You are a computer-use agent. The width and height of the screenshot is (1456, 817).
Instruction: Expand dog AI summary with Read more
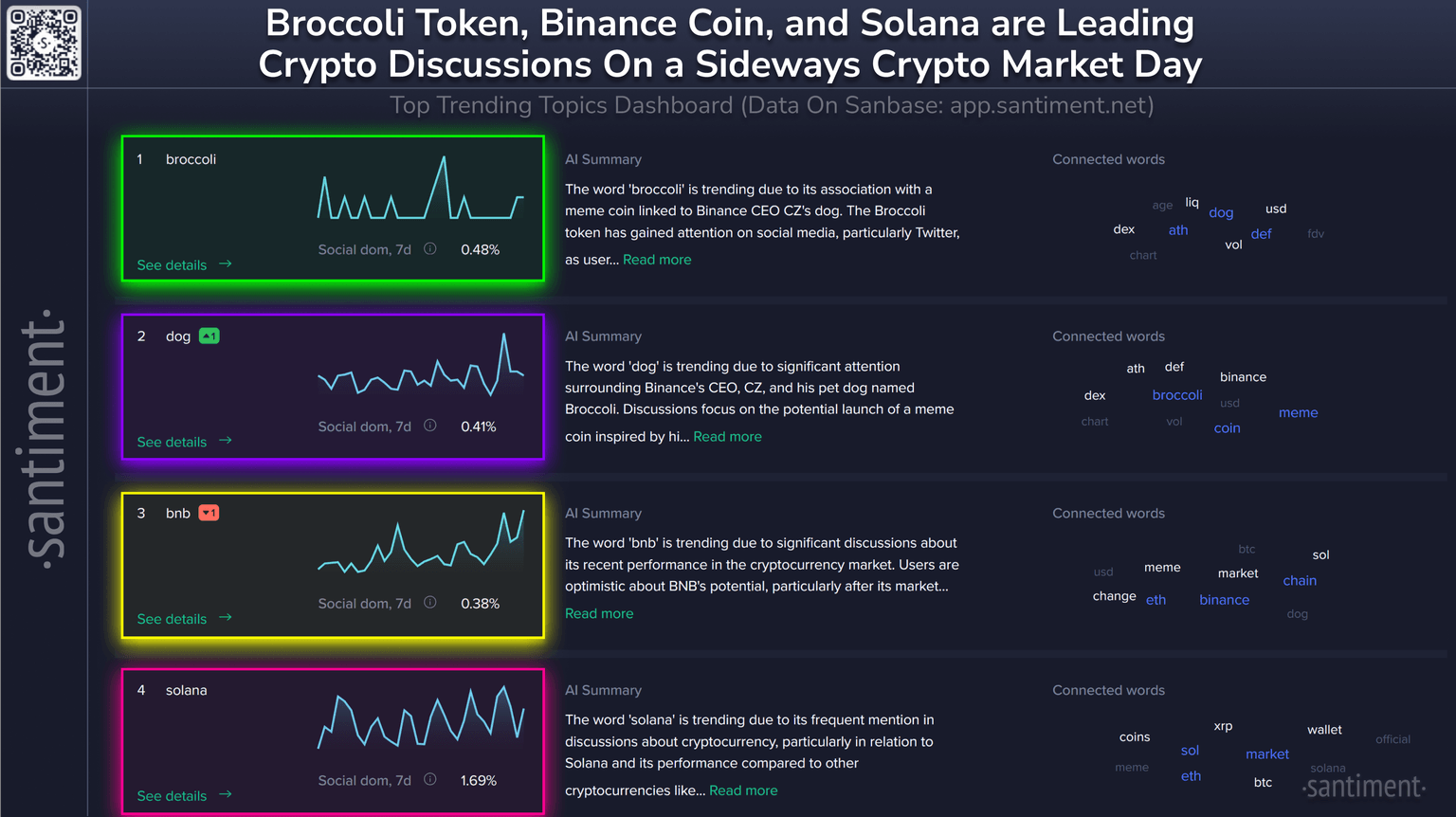tap(727, 437)
